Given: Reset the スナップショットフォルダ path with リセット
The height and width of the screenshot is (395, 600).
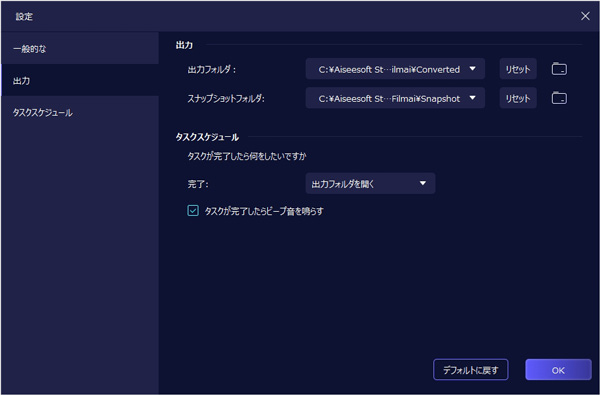Looking at the screenshot, I should 518,98.
